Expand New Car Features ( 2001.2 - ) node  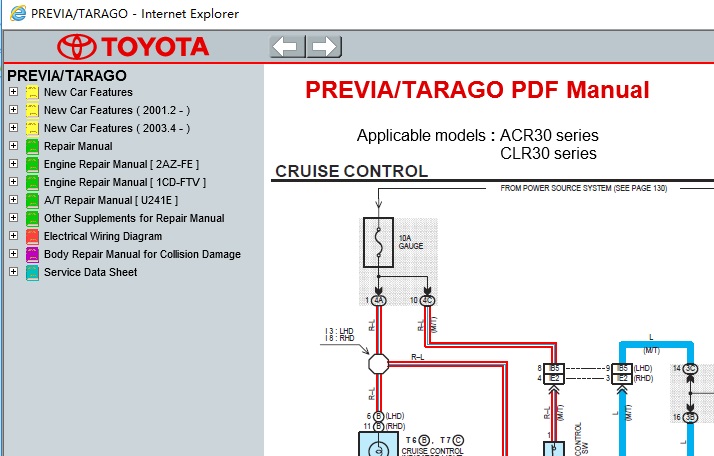[14, 110]
